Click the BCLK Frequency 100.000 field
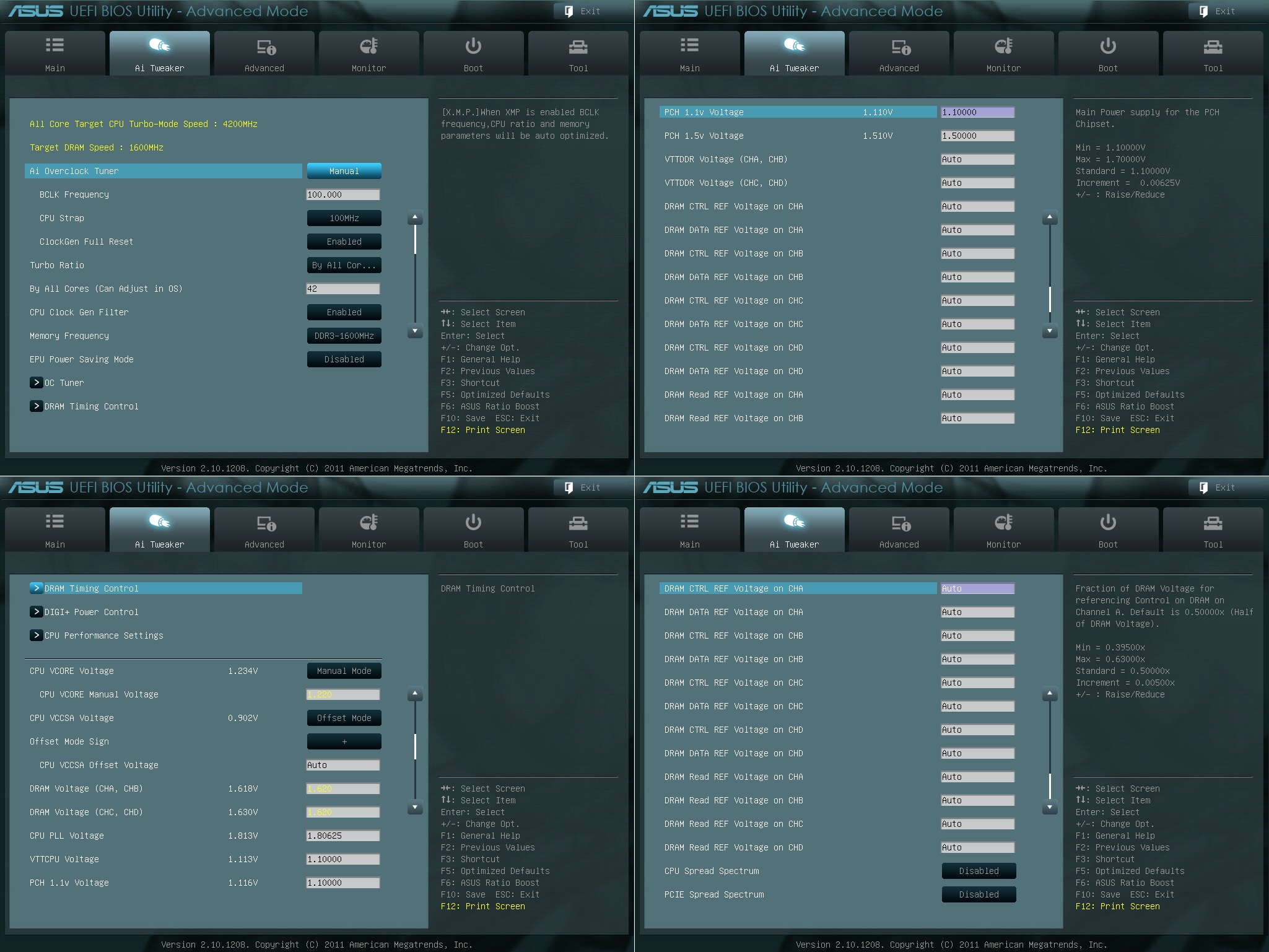This screenshot has width=1269, height=952. coord(343,194)
